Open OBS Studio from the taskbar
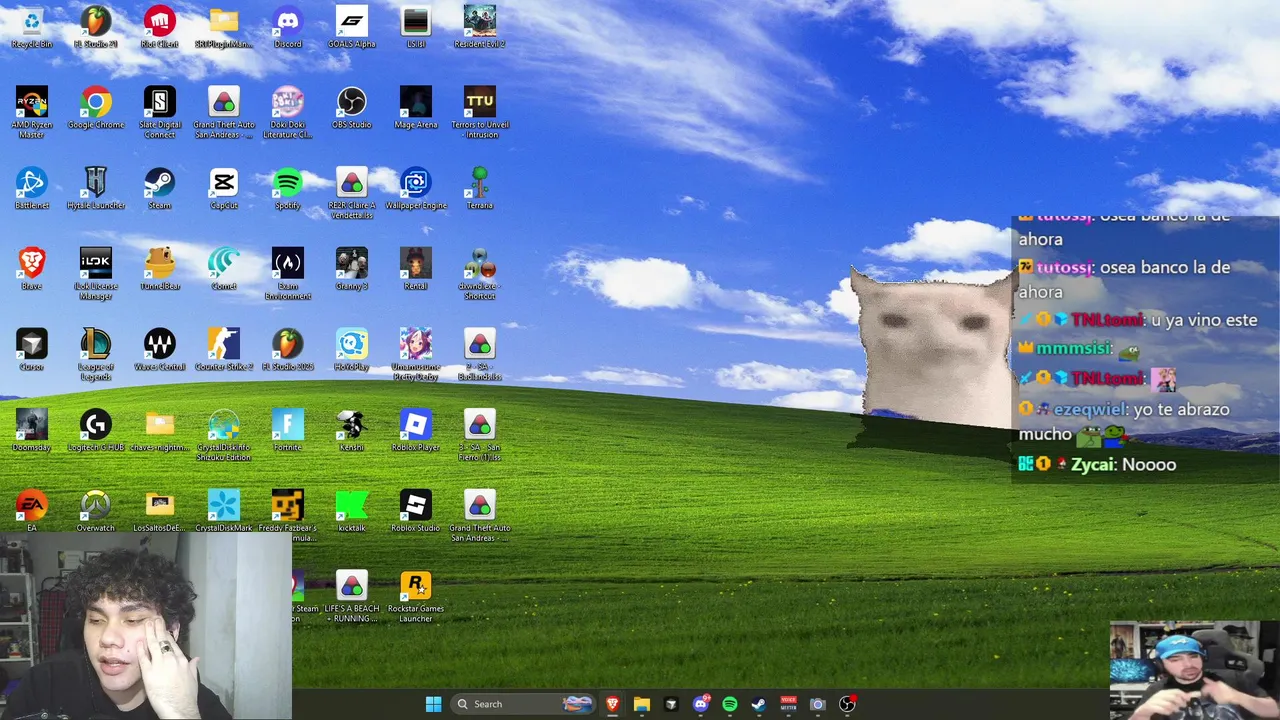 click(847, 704)
